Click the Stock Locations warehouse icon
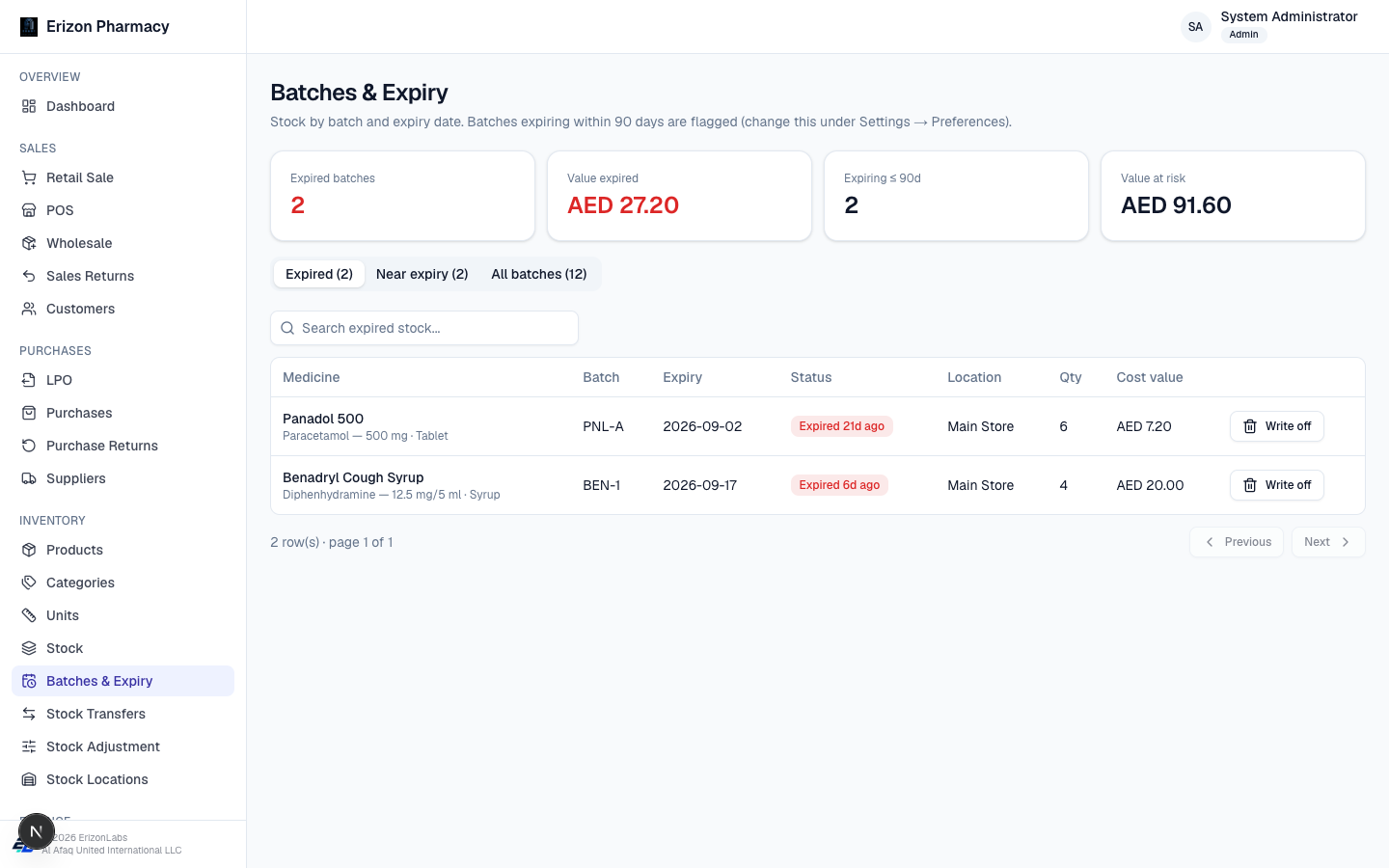Image resolution: width=1389 pixels, height=868 pixels. pos(29,779)
